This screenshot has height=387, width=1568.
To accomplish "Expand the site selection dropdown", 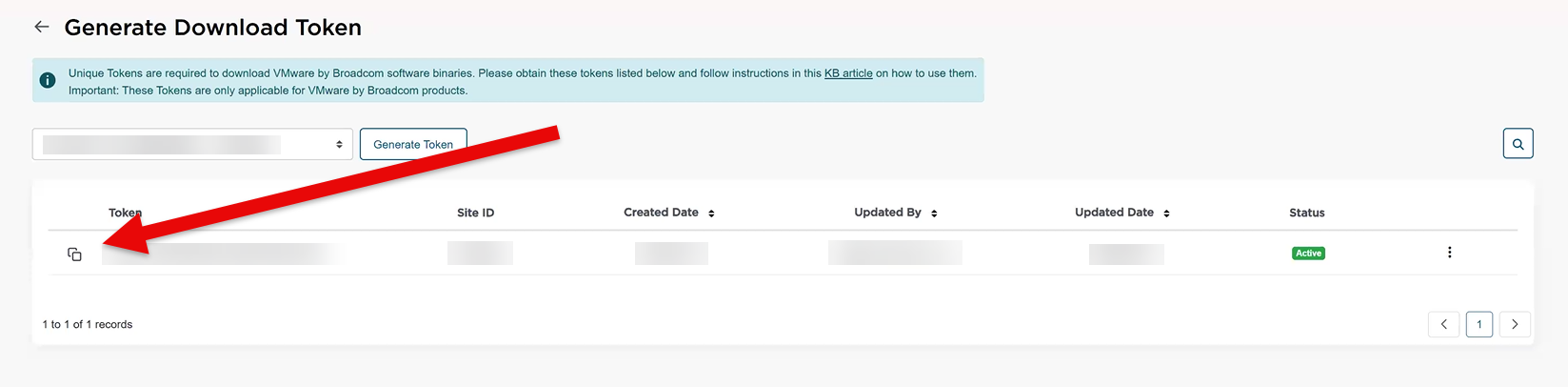I will [x=192, y=144].
